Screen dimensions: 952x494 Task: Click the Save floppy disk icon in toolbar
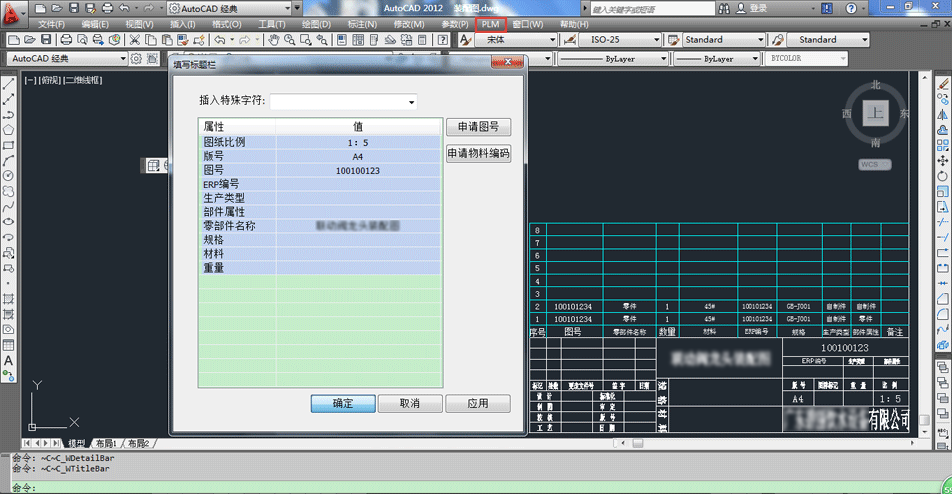point(46,40)
